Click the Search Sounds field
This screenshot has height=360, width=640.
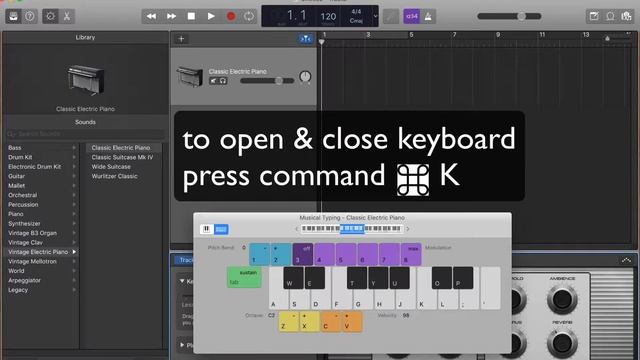[85, 134]
